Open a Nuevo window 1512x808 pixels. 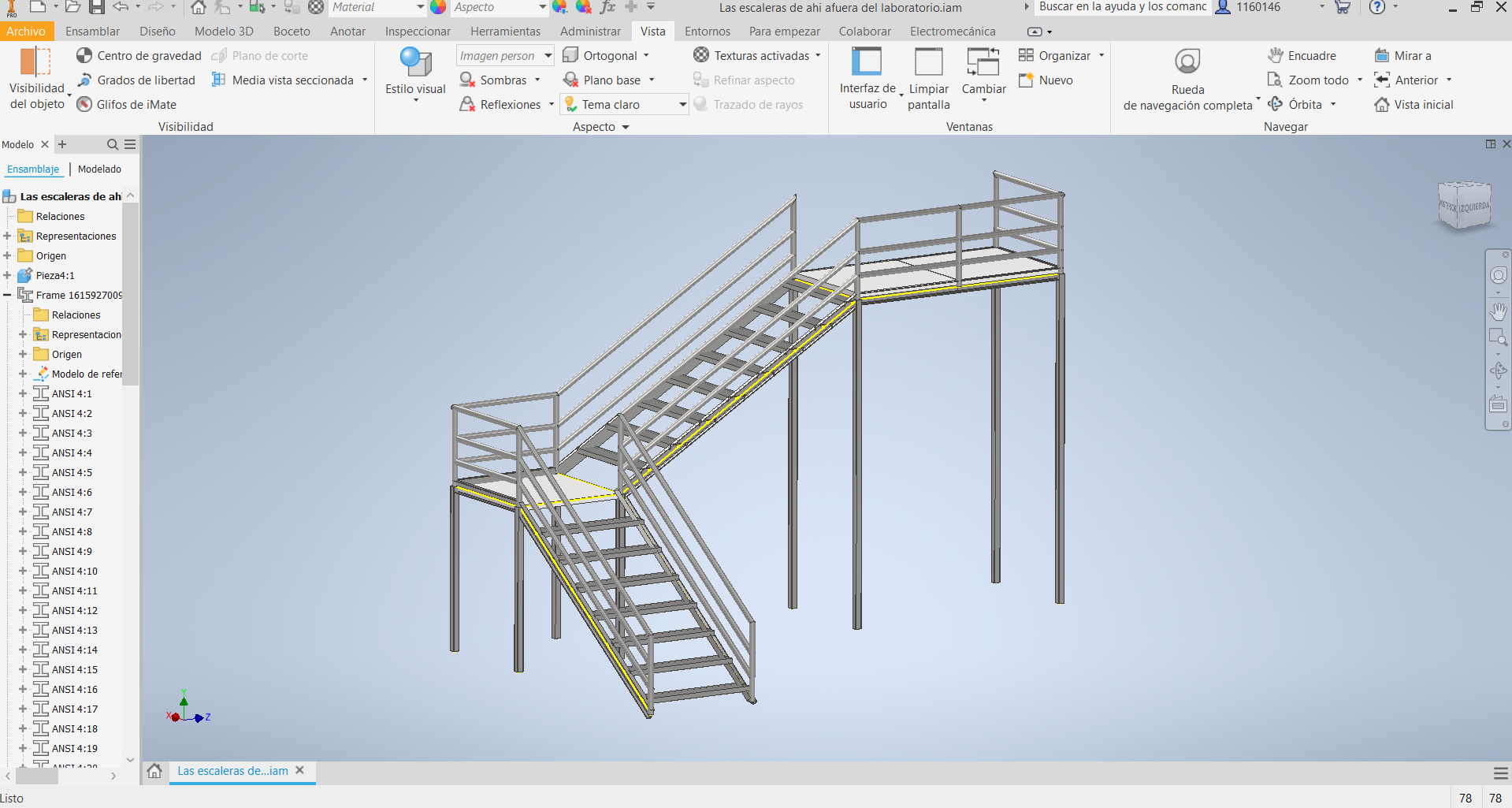click(x=1046, y=80)
